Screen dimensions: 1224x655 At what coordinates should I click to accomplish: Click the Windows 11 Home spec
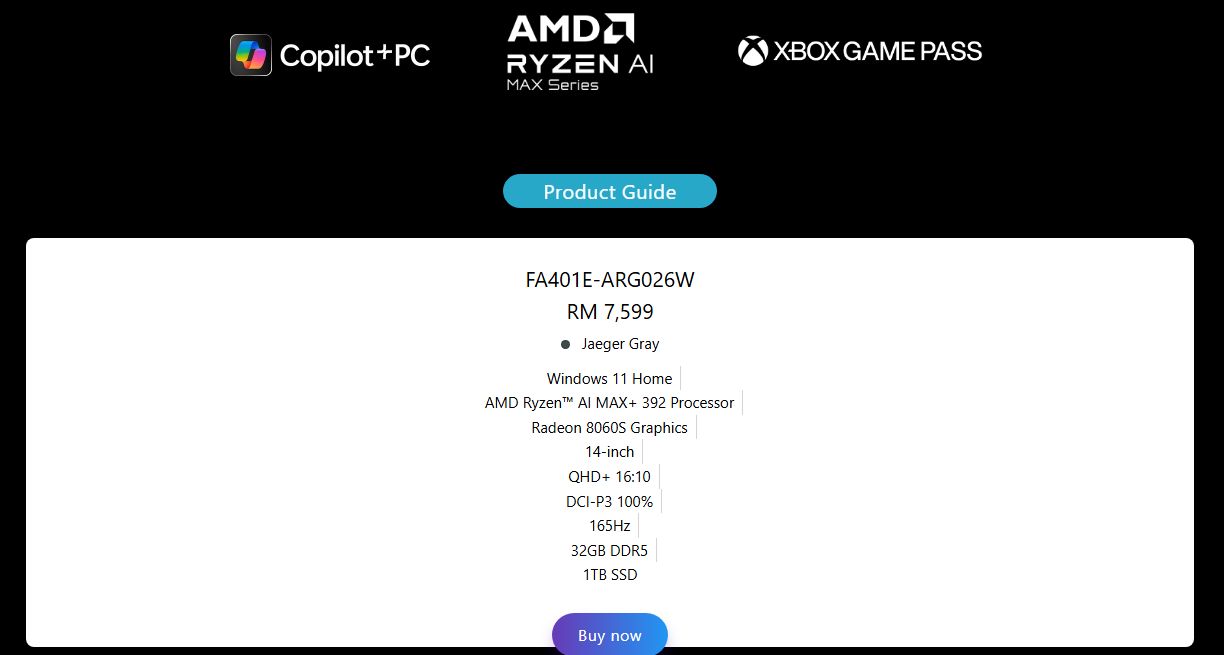(x=609, y=378)
